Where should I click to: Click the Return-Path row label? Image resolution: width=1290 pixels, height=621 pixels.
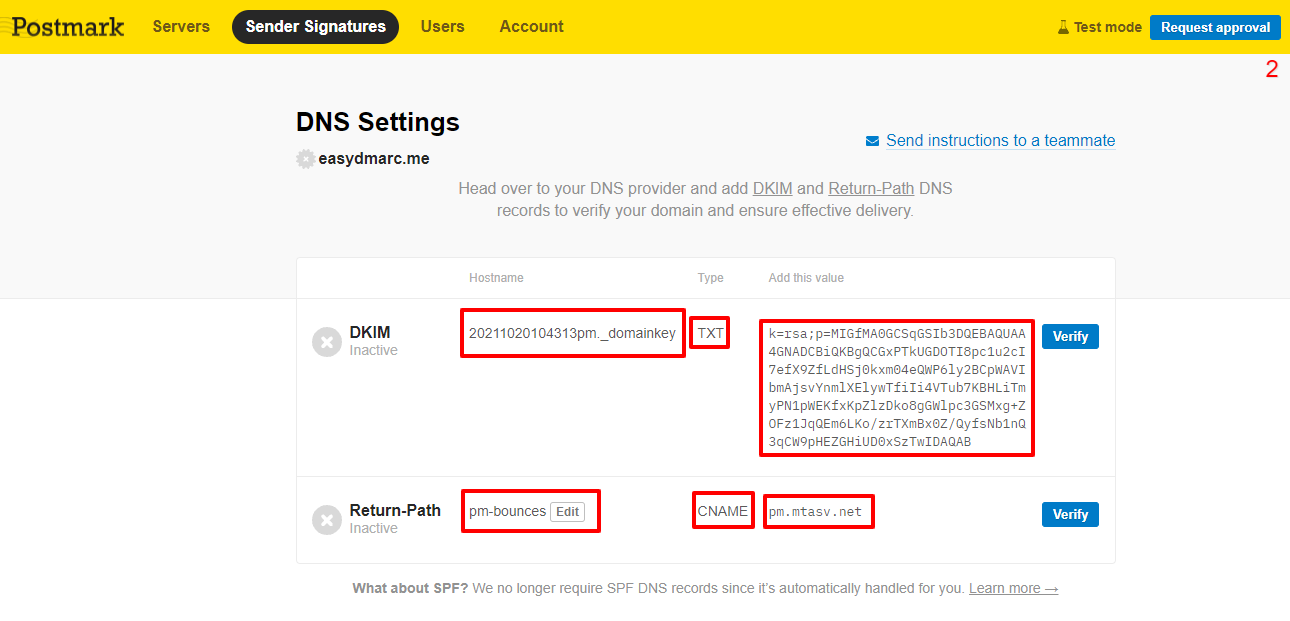(395, 510)
